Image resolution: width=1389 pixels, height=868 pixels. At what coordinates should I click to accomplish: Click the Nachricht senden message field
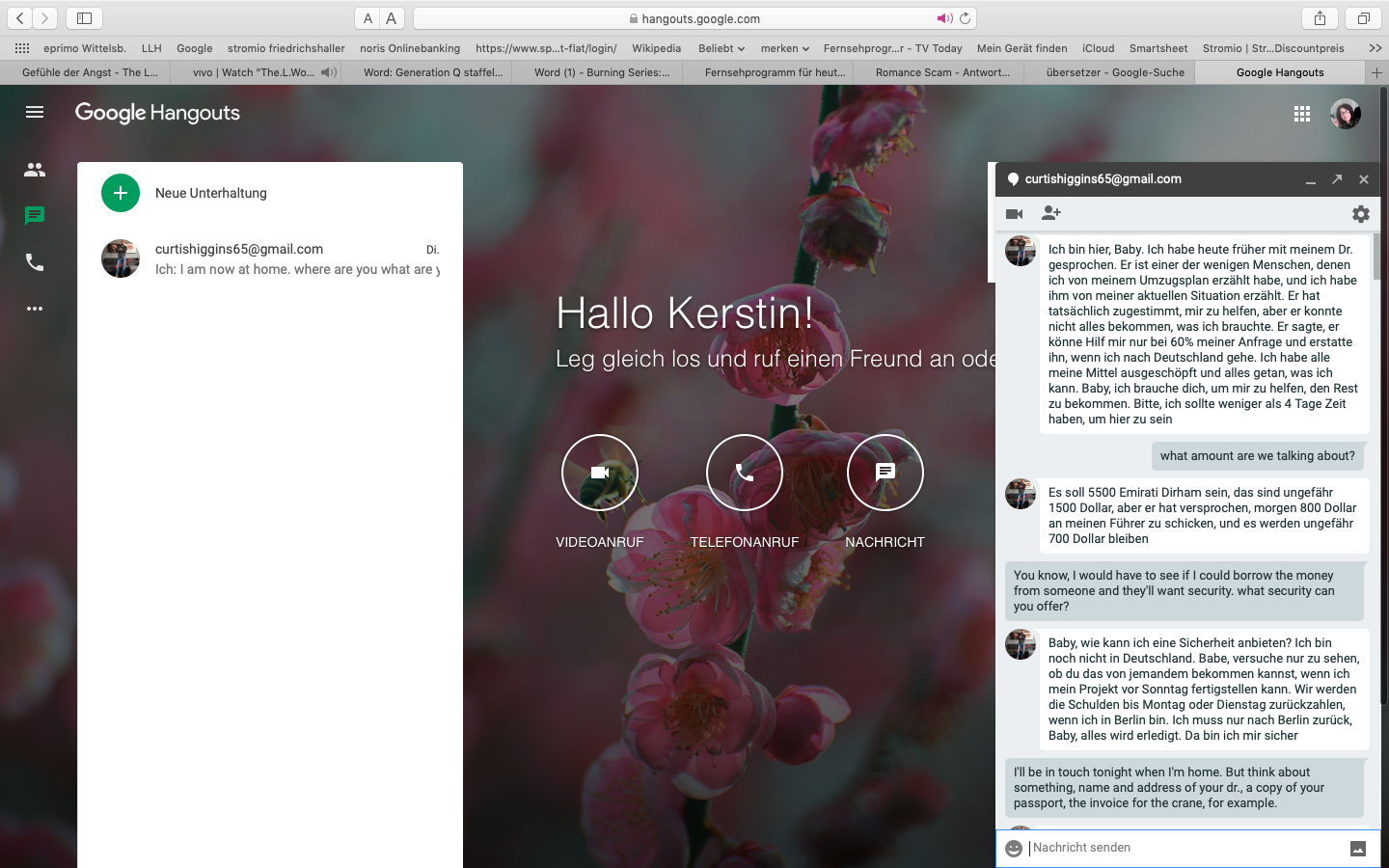click(x=1186, y=848)
